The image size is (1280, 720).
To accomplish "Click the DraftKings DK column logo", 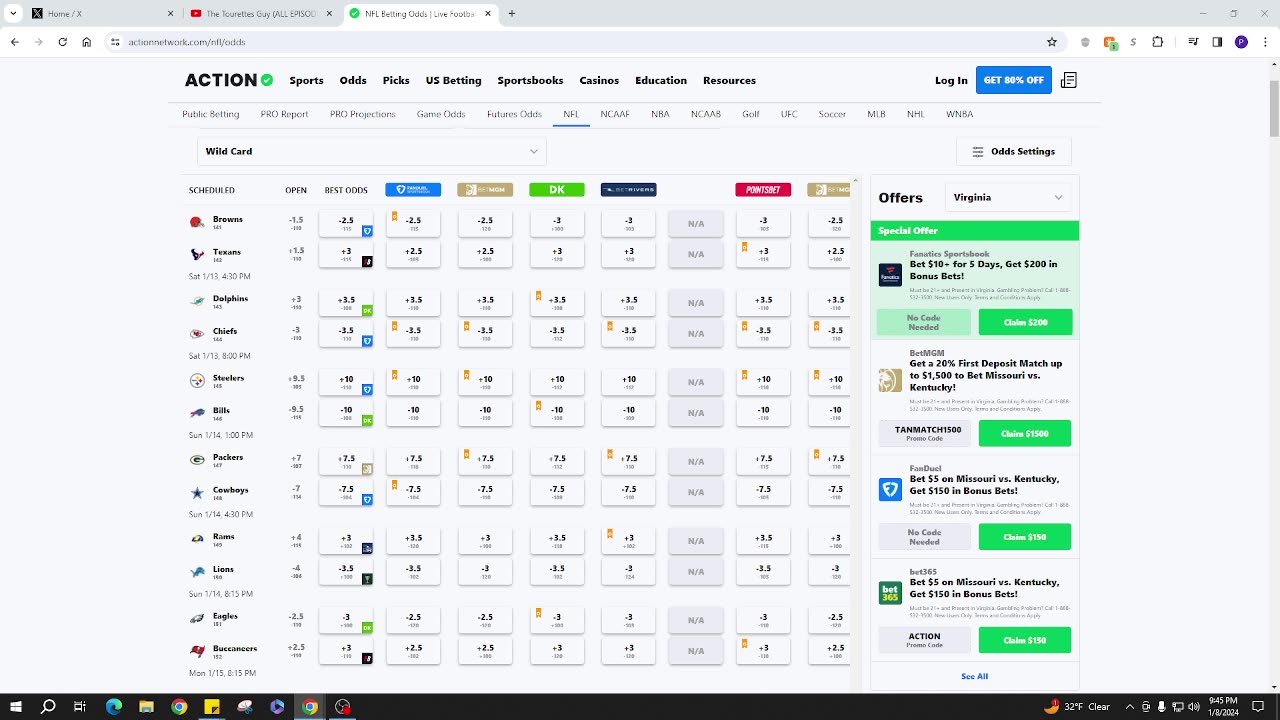I will pos(557,190).
